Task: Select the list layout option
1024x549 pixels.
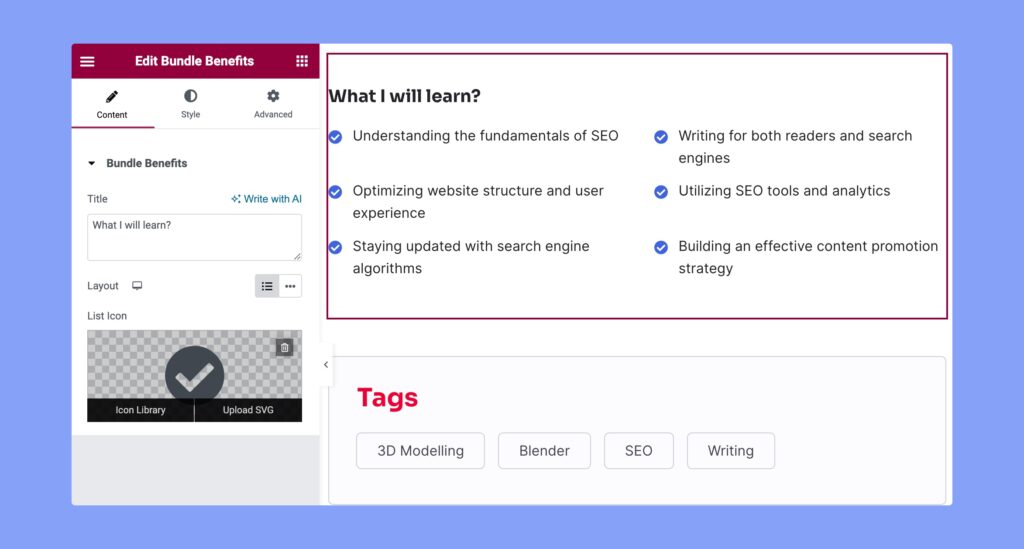Action: pos(266,286)
